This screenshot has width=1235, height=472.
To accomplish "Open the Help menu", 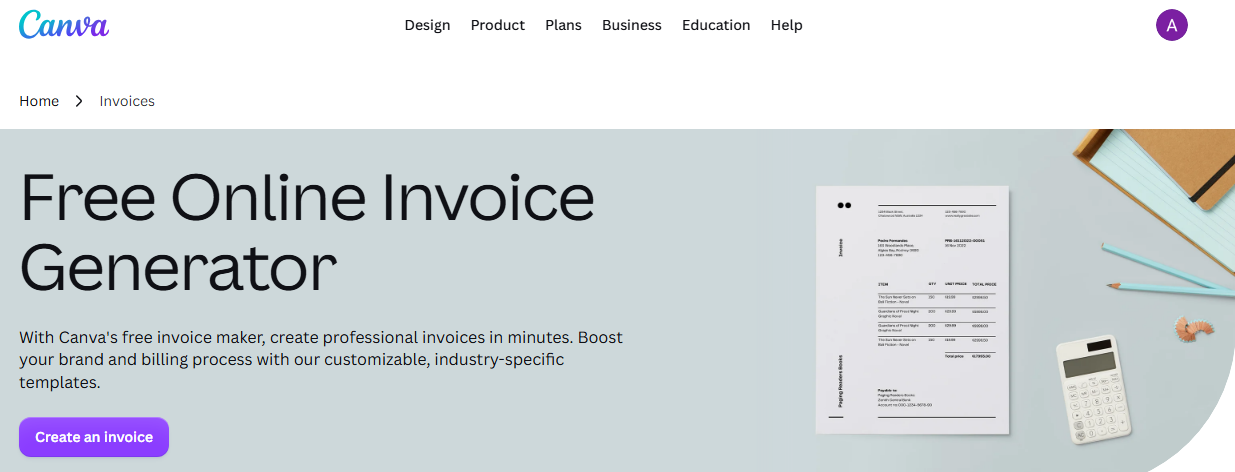I will 787,25.
